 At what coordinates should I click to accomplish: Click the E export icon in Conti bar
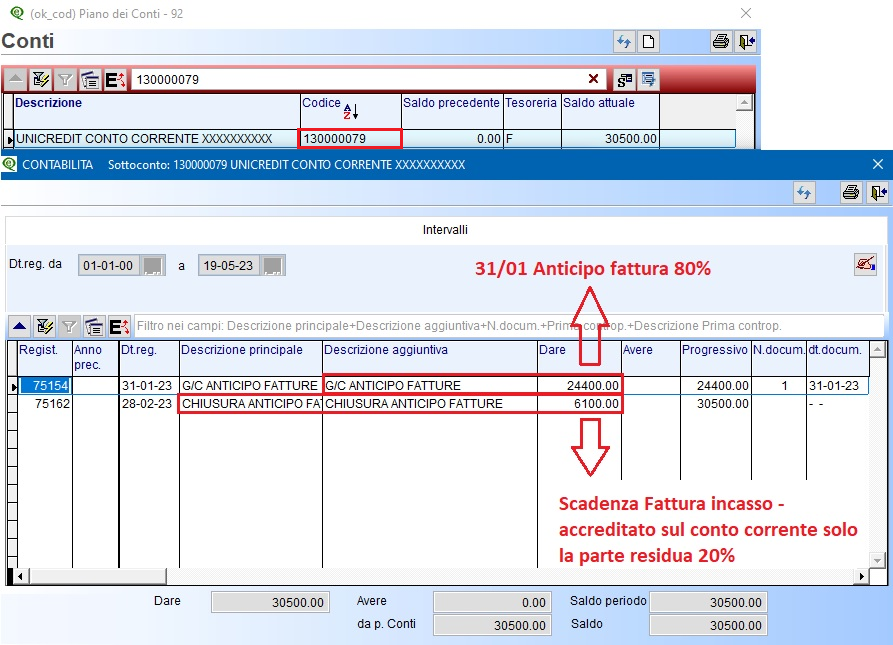115,80
